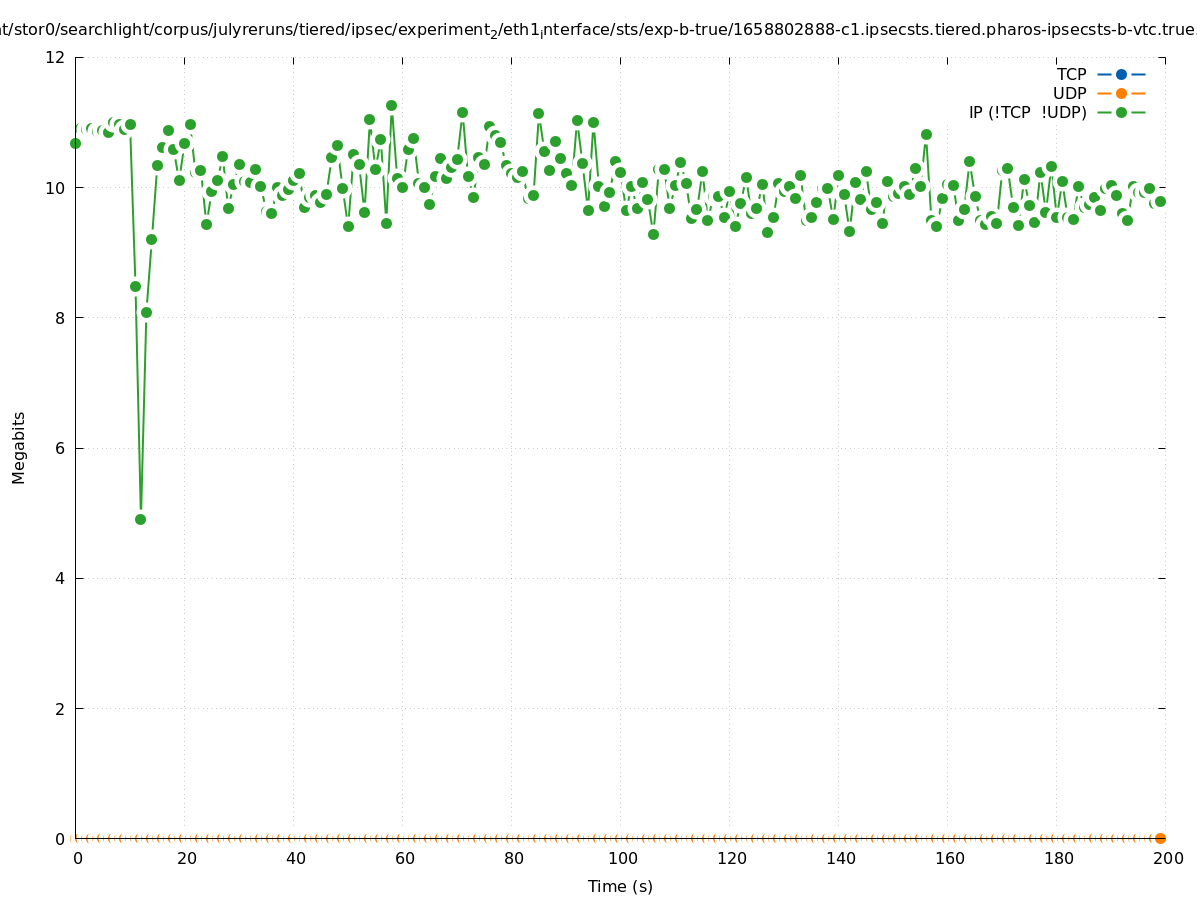Click the Time (s) x-axis label
This screenshot has height=900, width=1197.
click(620, 886)
